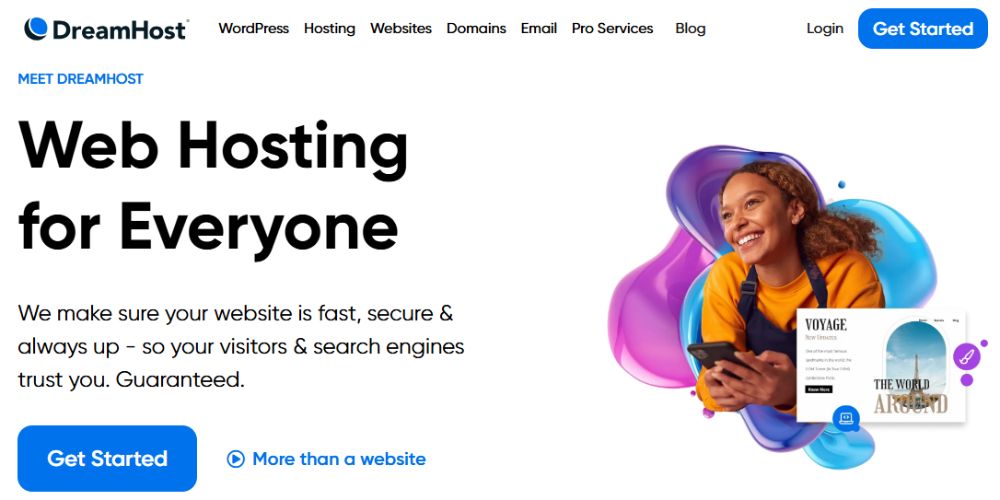Open the More than a website link
Viewport: 1000px width, 500px height.
[339, 459]
